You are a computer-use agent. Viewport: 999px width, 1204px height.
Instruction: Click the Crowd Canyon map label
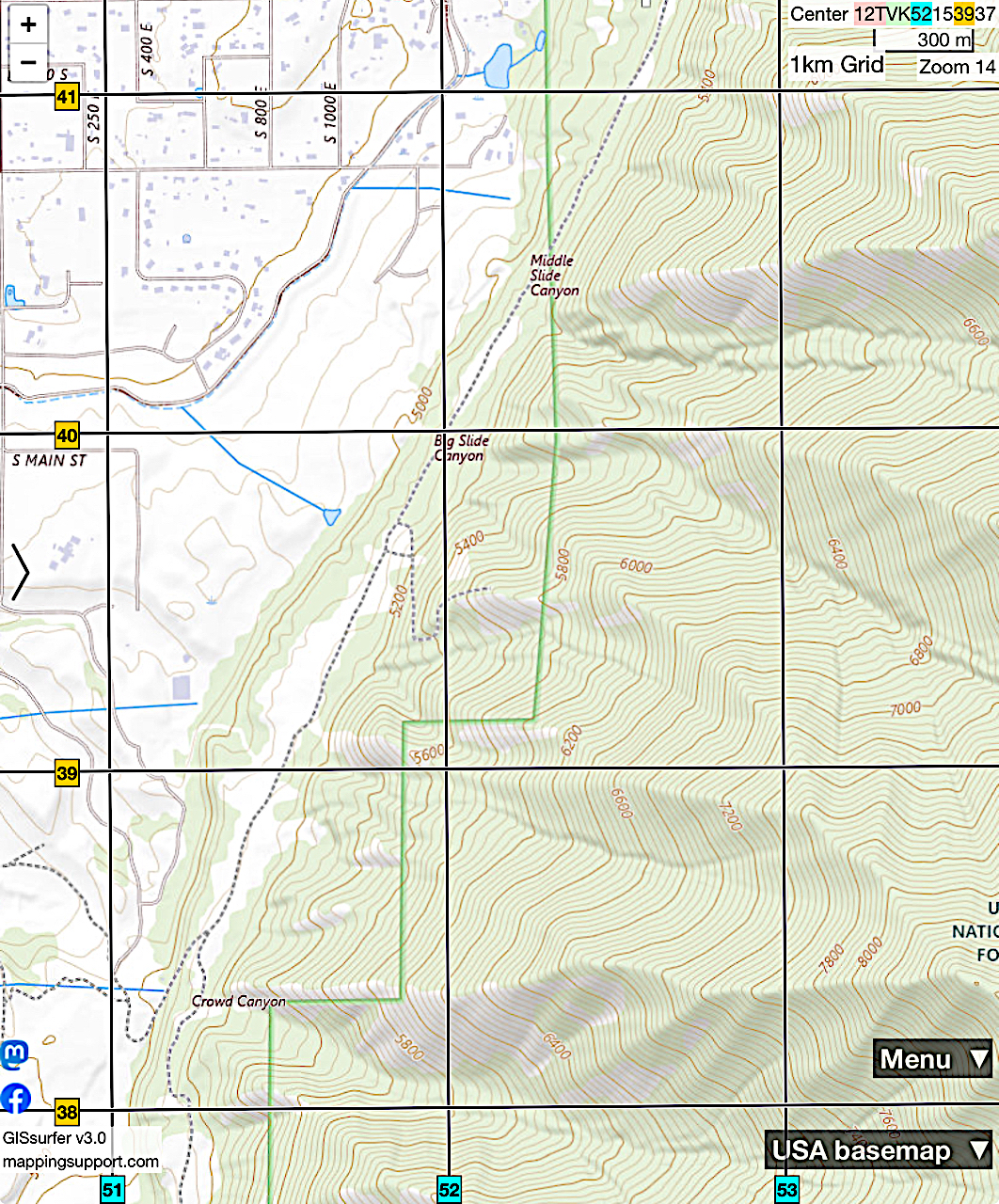tap(238, 1002)
